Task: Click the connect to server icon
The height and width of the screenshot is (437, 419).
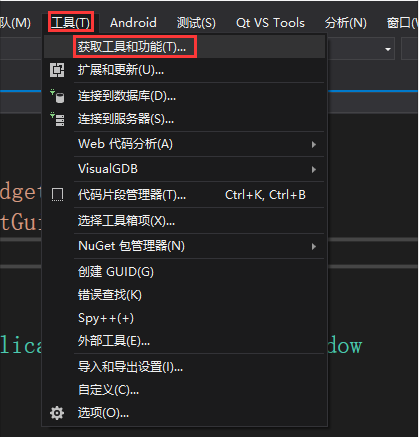Action: [57, 119]
